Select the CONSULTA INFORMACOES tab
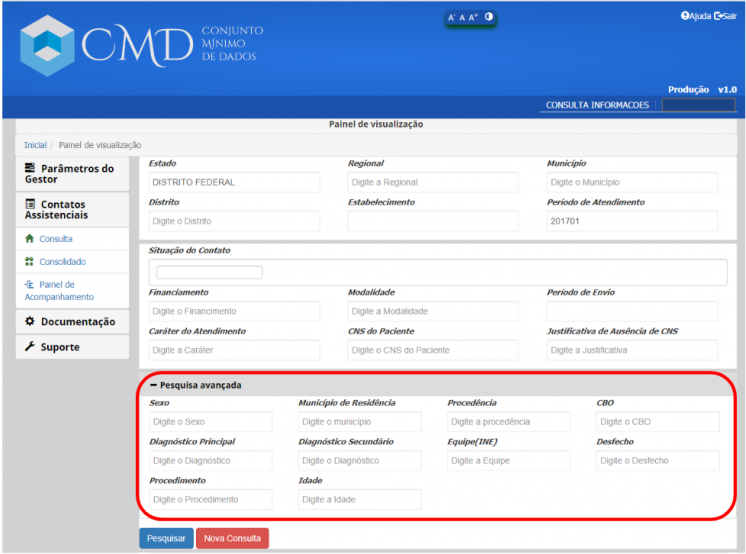Image resolution: width=746 pixels, height=554 pixels. [x=597, y=105]
